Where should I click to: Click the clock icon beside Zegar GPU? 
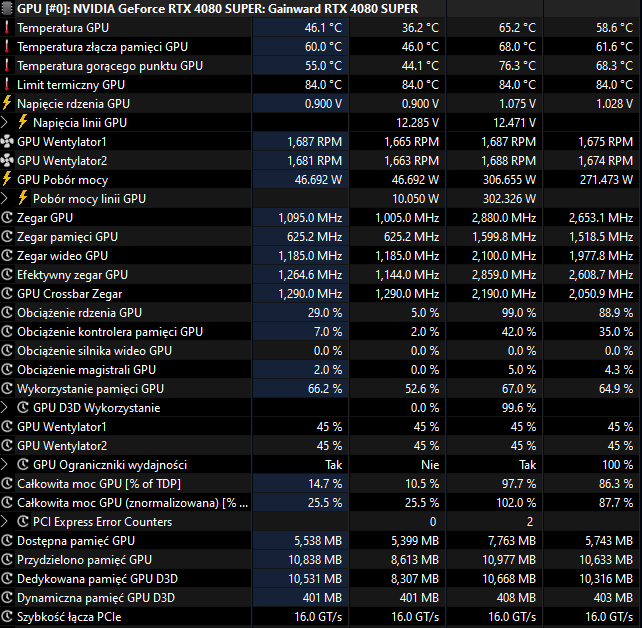(7, 218)
